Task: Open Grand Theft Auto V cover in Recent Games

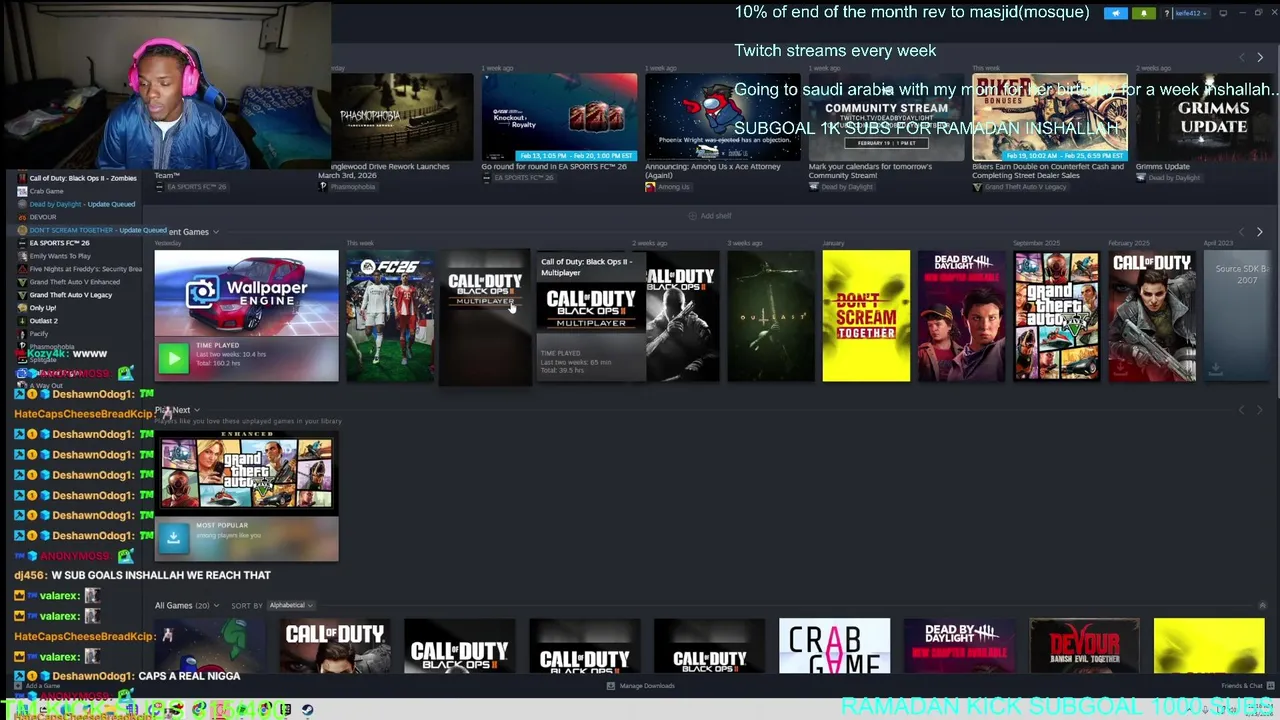Action: click(x=1057, y=316)
